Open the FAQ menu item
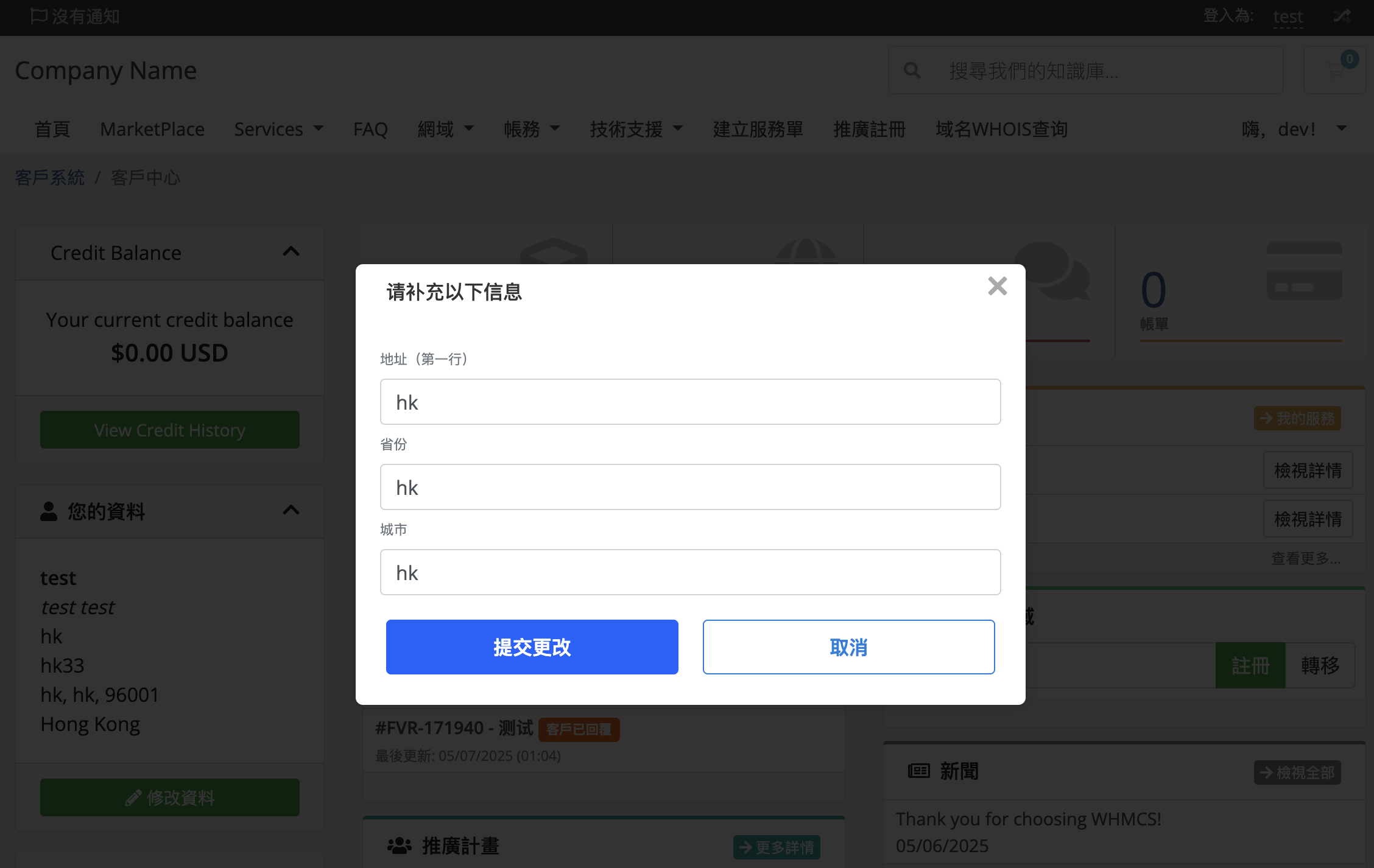 tap(370, 129)
